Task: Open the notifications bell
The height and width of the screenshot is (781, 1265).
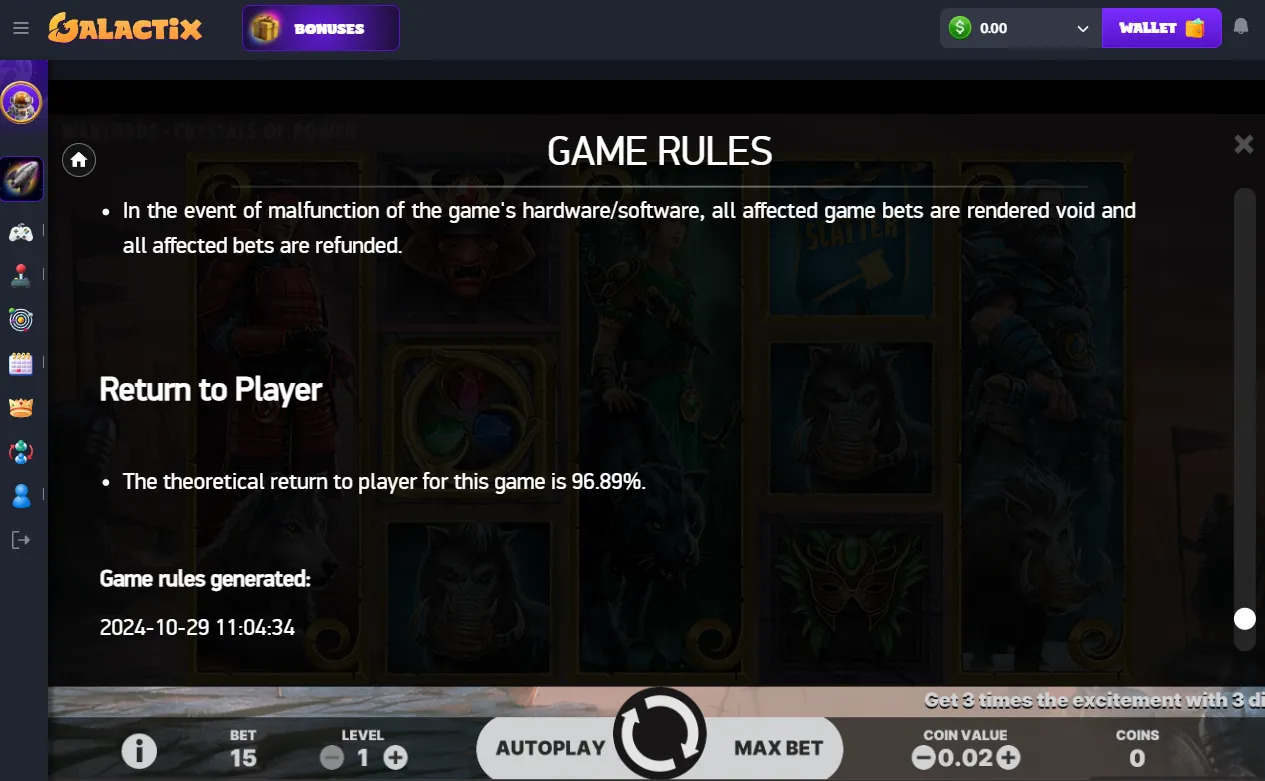Action: click(x=1241, y=27)
